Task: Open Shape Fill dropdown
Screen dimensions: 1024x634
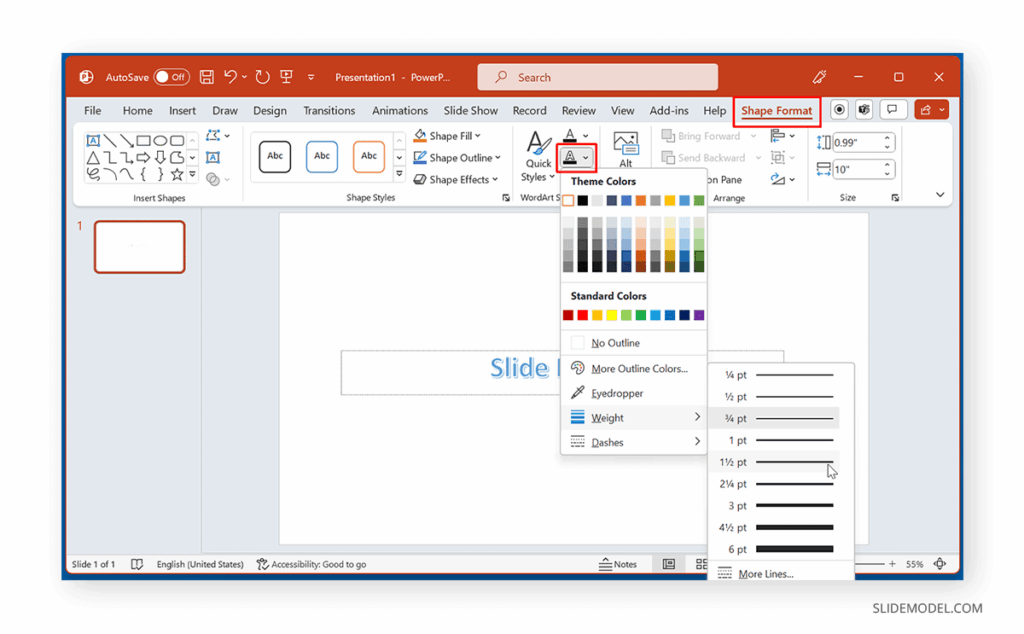Action: 447,136
